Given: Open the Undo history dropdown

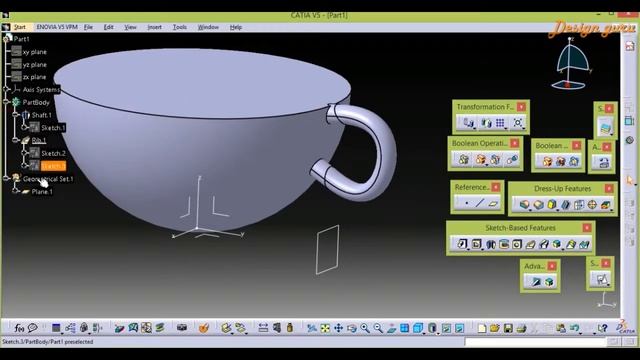Looking at the screenshot, I should (581, 333).
